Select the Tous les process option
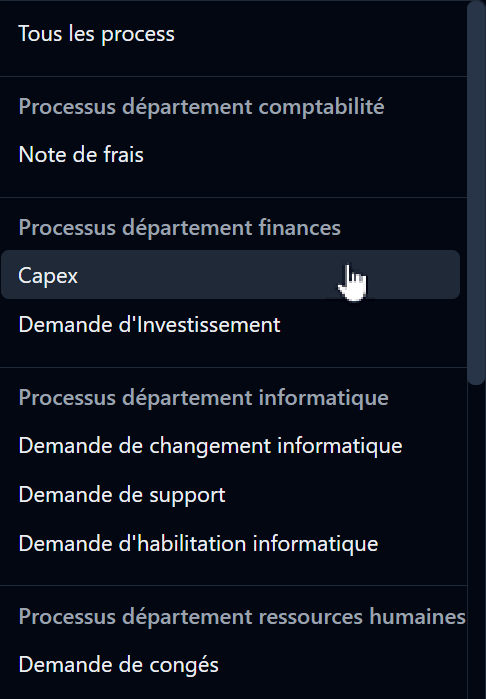The height and width of the screenshot is (699, 486). [x=230, y=34]
